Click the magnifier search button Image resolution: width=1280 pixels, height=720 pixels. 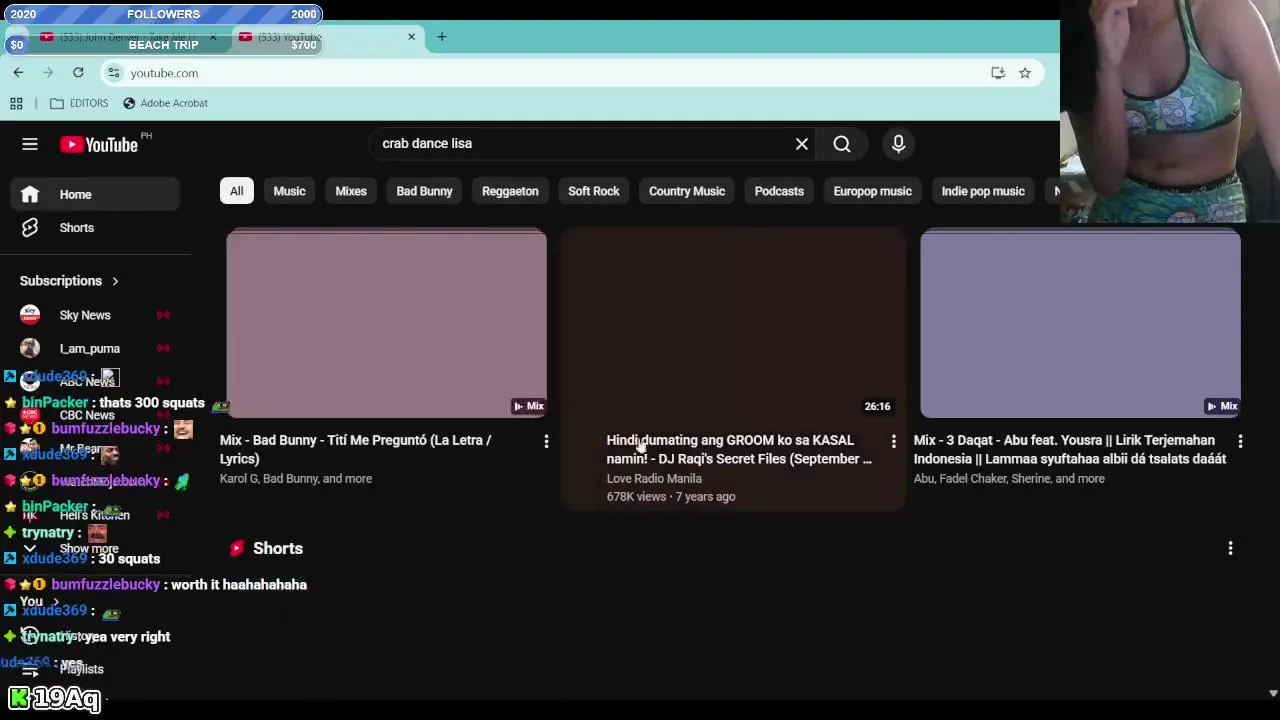tap(842, 144)
